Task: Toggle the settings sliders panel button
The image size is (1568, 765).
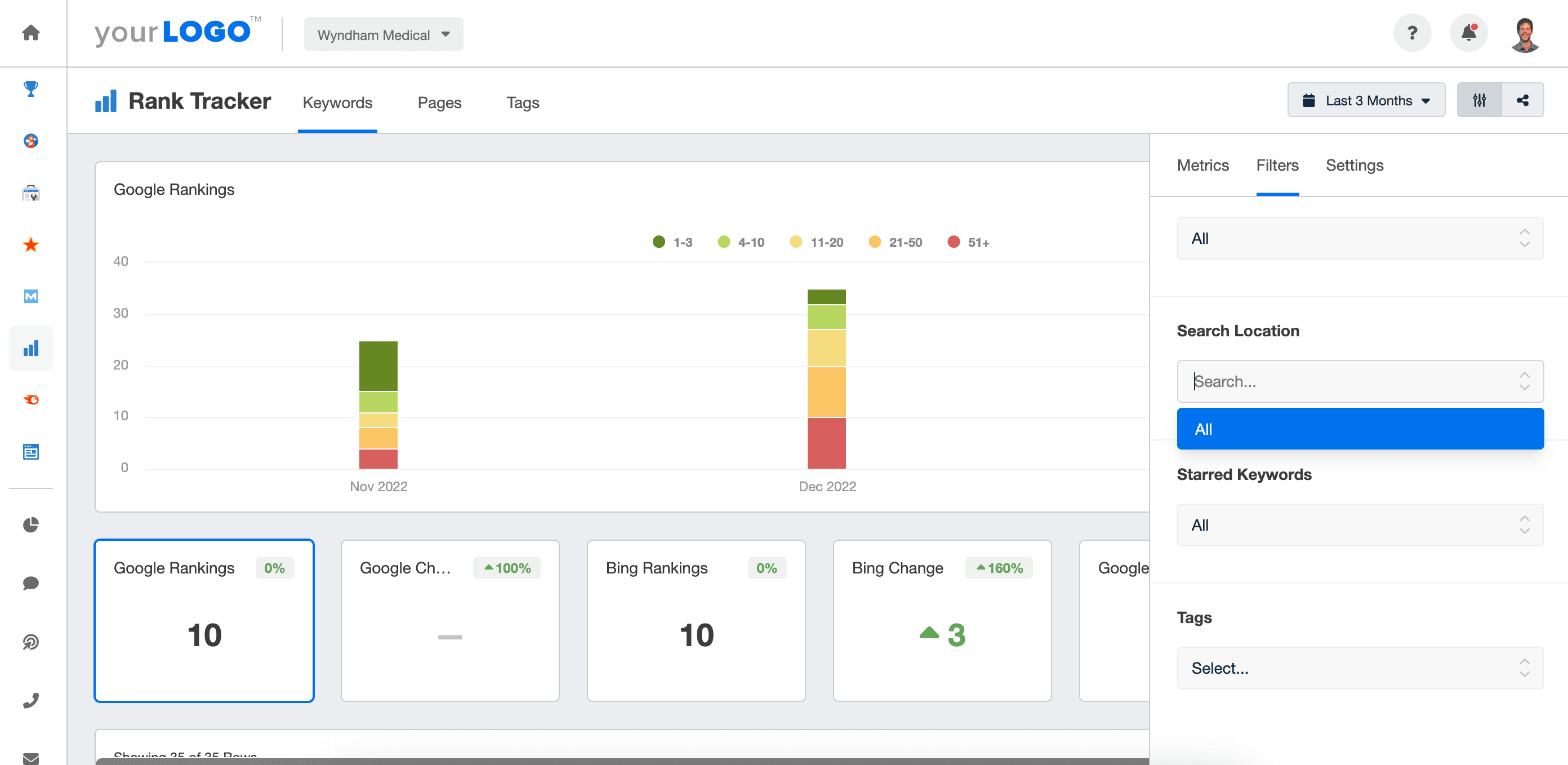Action: pyautogui.click(x=1478, y=100)
